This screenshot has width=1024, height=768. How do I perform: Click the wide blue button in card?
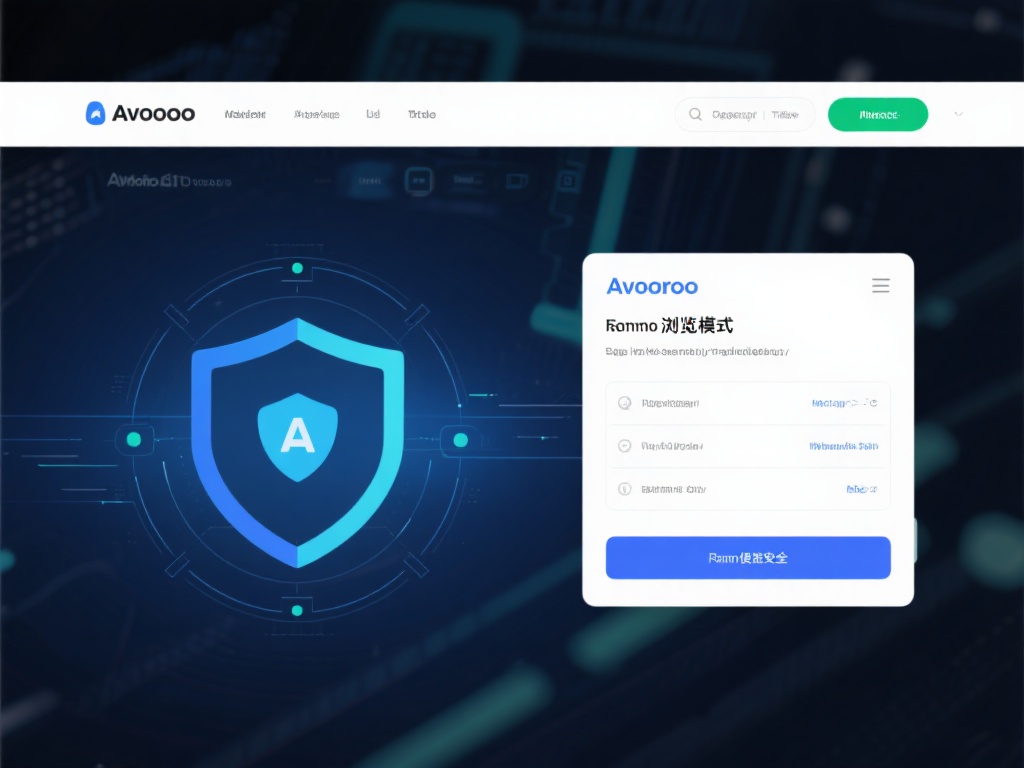[x=748, y=558]
